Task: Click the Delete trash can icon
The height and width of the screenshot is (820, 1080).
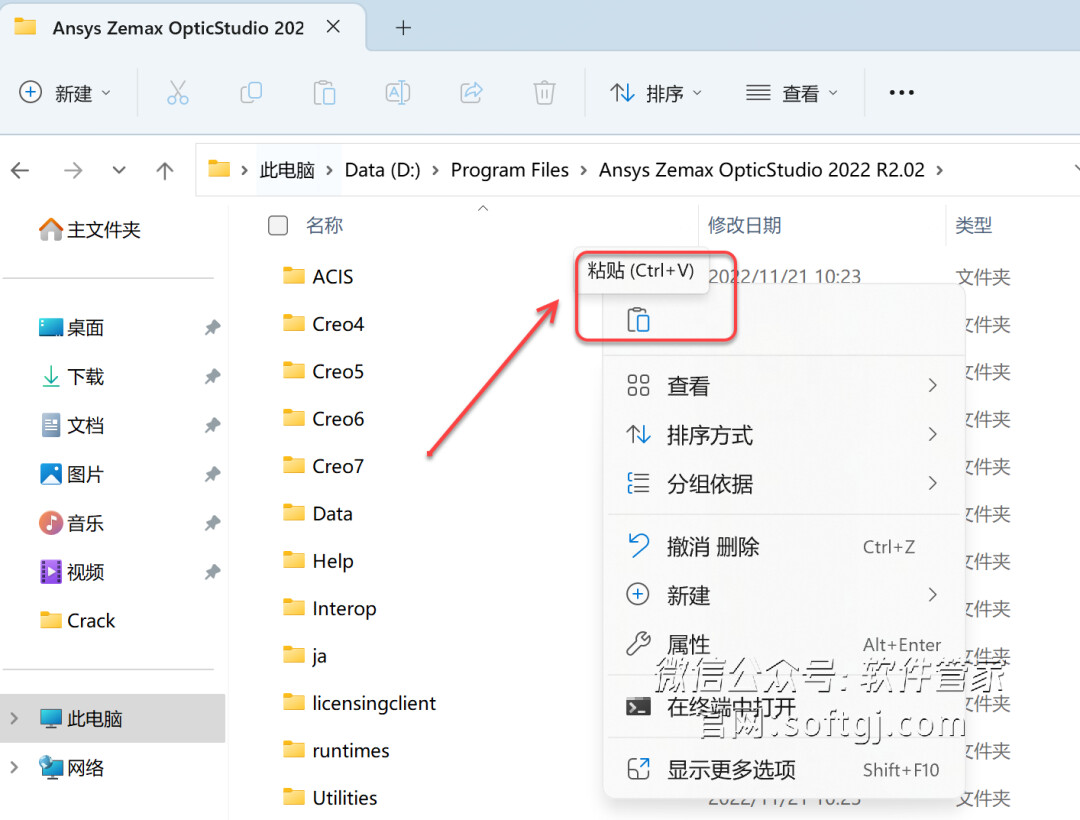Action: click(544, 92)
